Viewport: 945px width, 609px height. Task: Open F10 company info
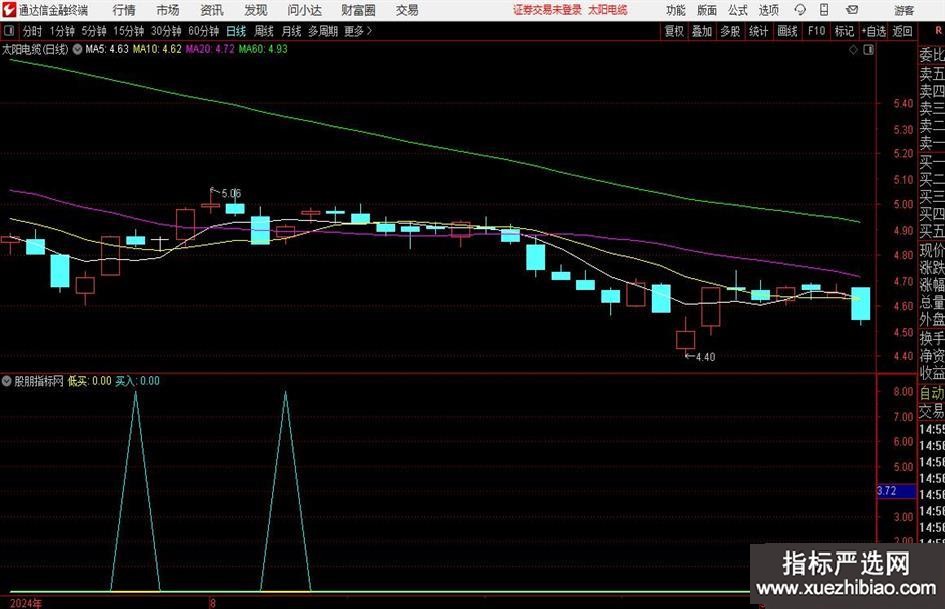(817, 31)
